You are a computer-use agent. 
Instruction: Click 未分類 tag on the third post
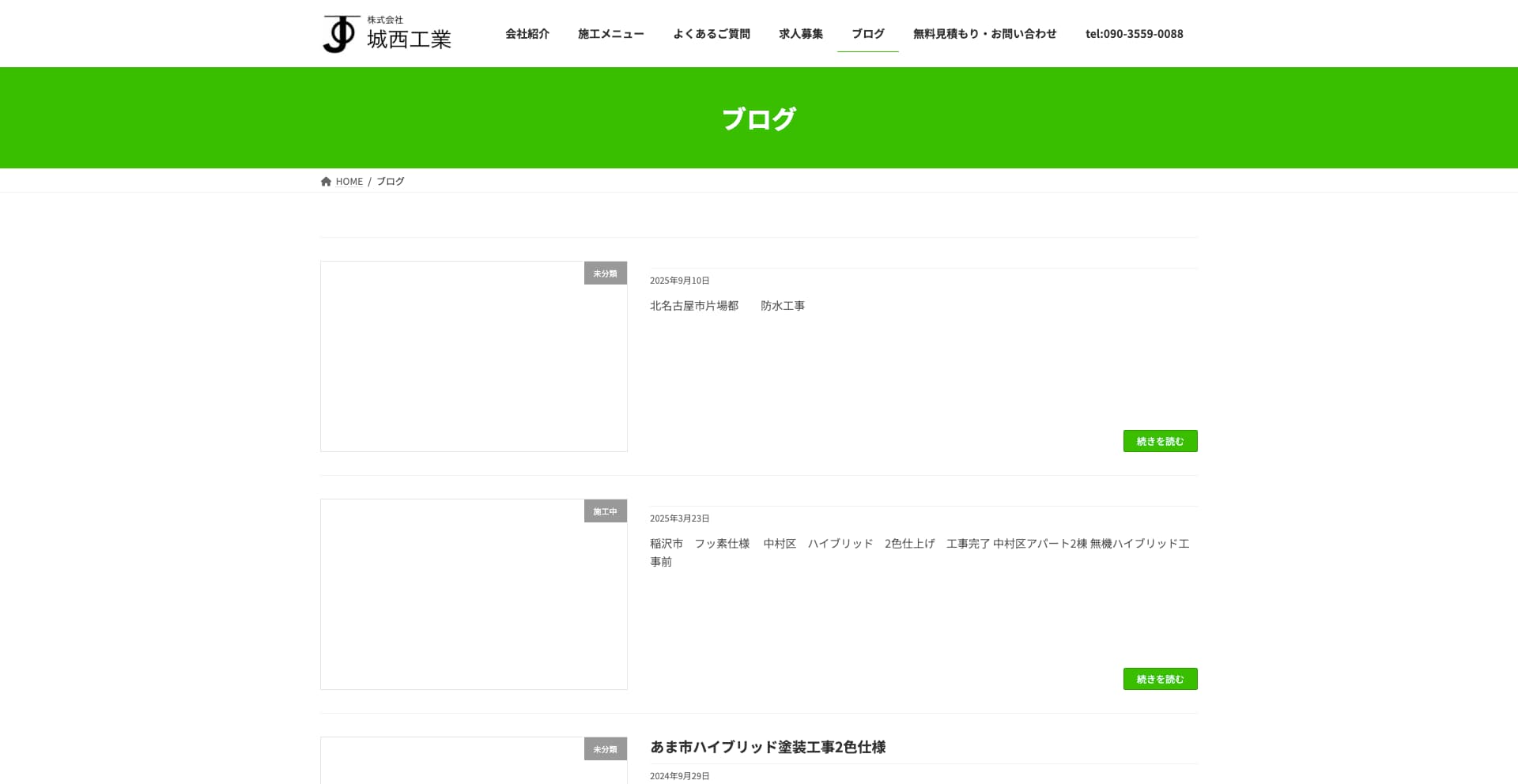coord(605,749)
